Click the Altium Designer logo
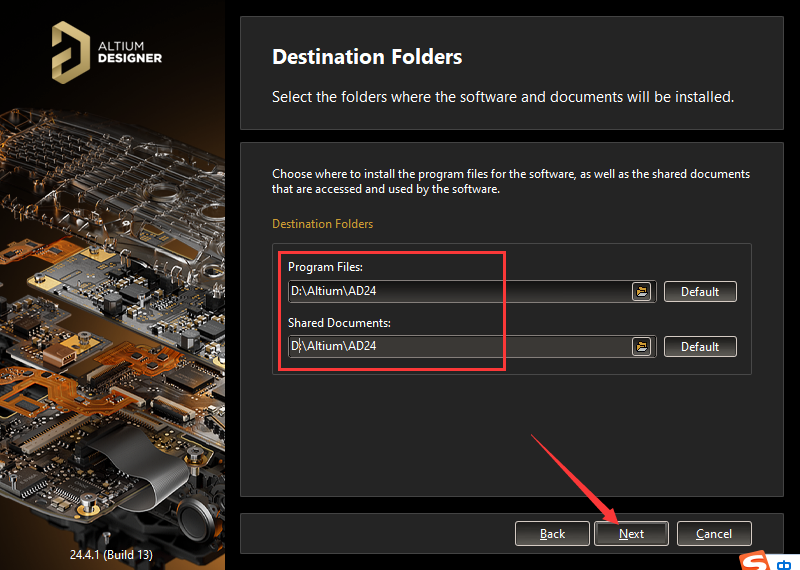800x570 pixels. [107, 52]
